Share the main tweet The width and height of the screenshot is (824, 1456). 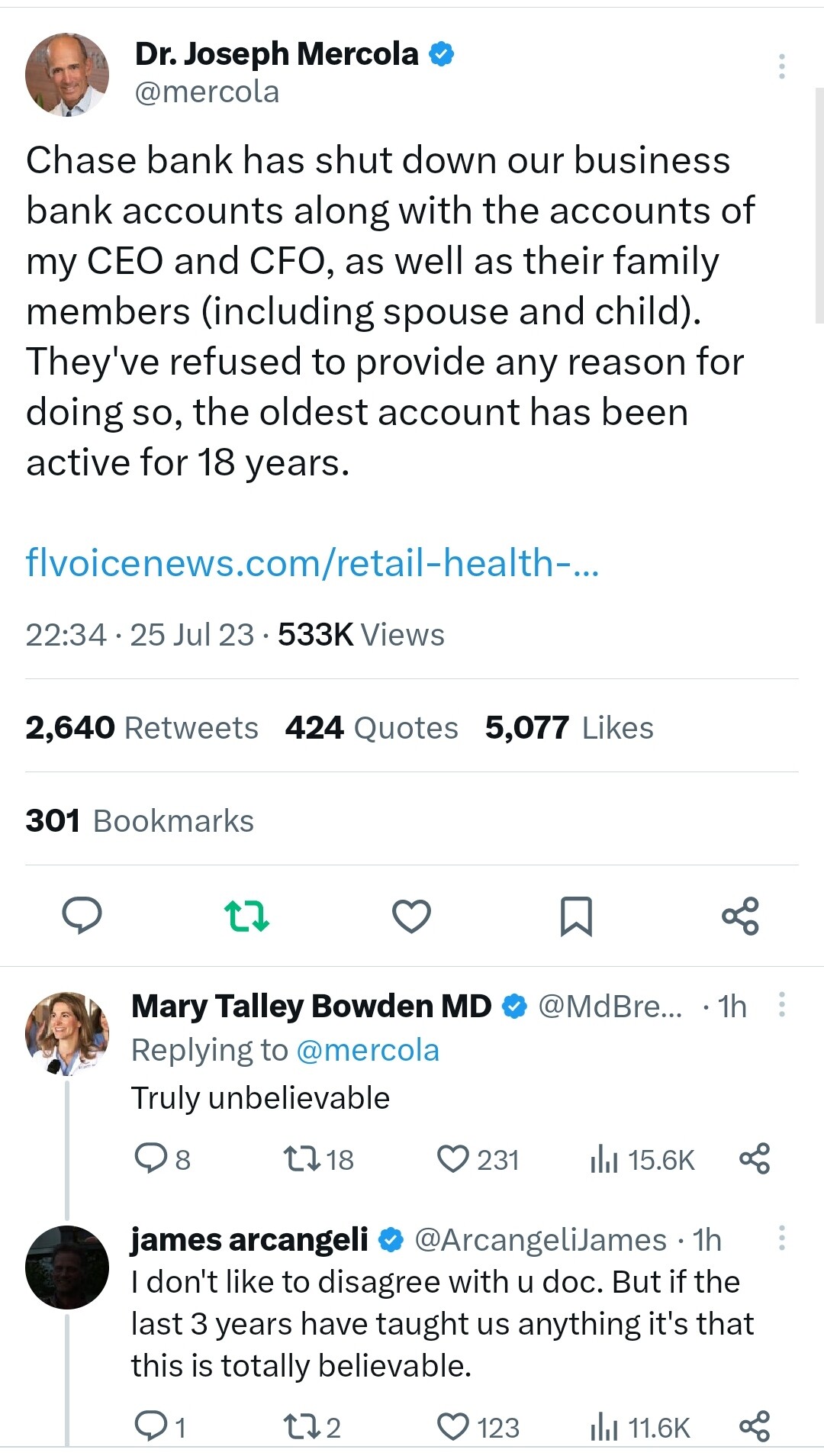point(740,916)
